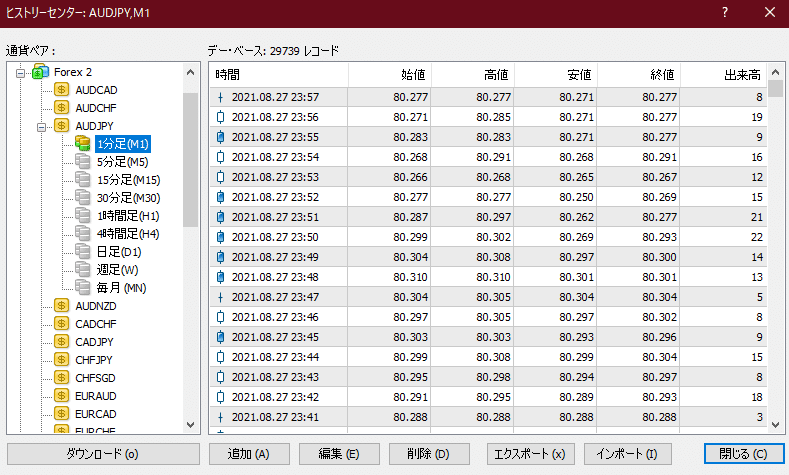789x475 pixels.
Task: Click the data table scroll down arrow
Action: pos(775,425)
